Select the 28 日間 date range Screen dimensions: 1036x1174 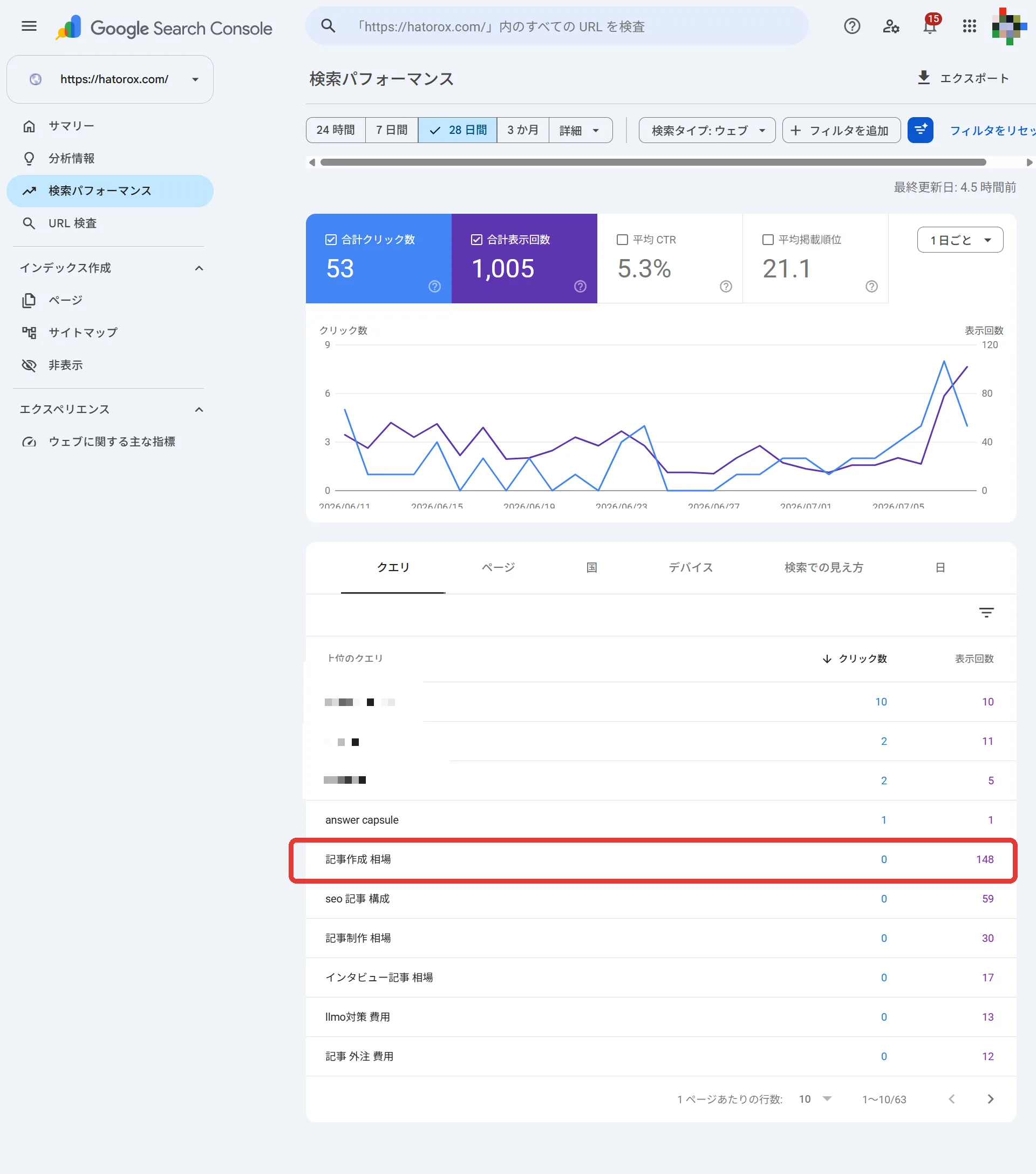tap(458, 131)
